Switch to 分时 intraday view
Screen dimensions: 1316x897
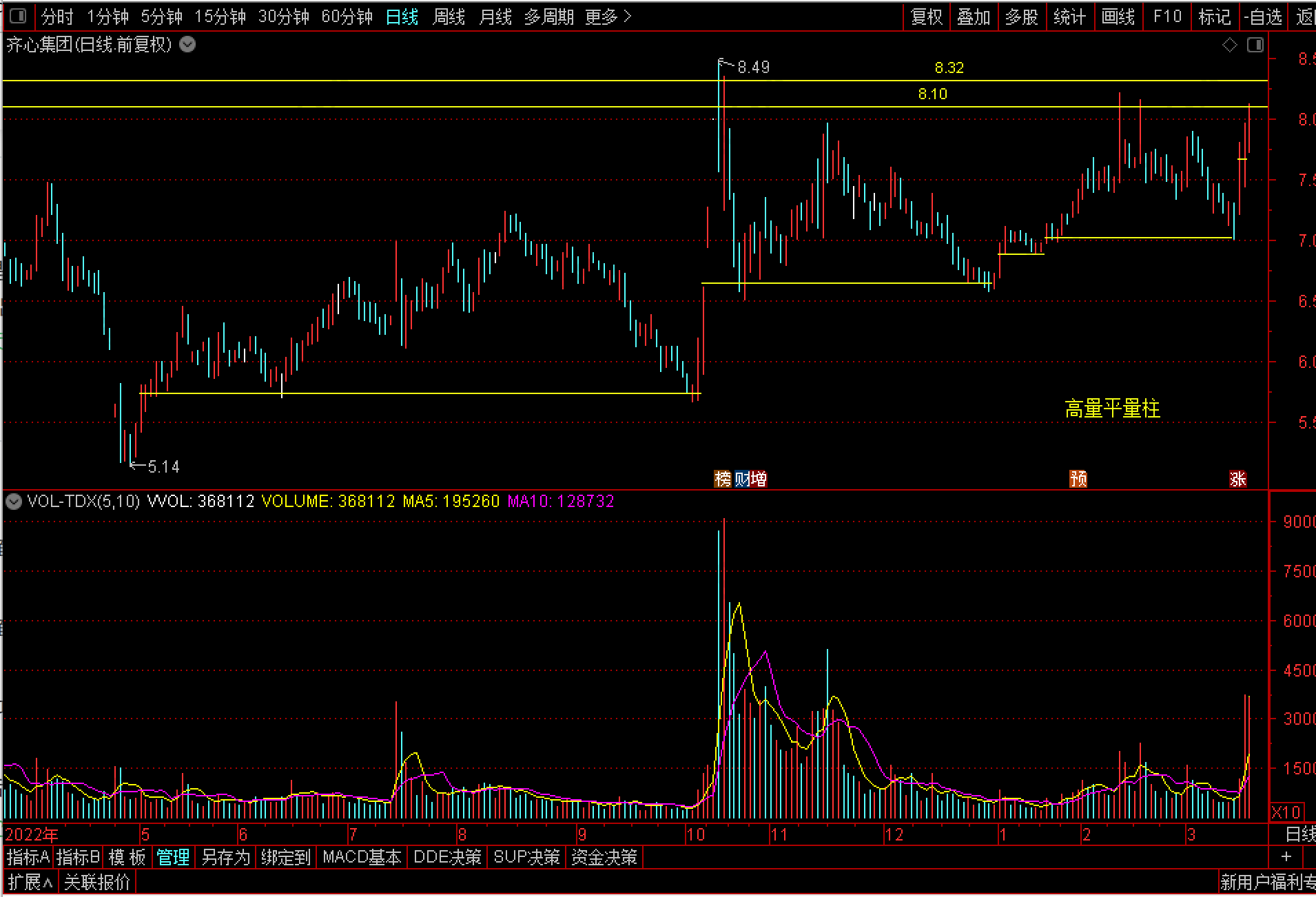tap(57, 17)
